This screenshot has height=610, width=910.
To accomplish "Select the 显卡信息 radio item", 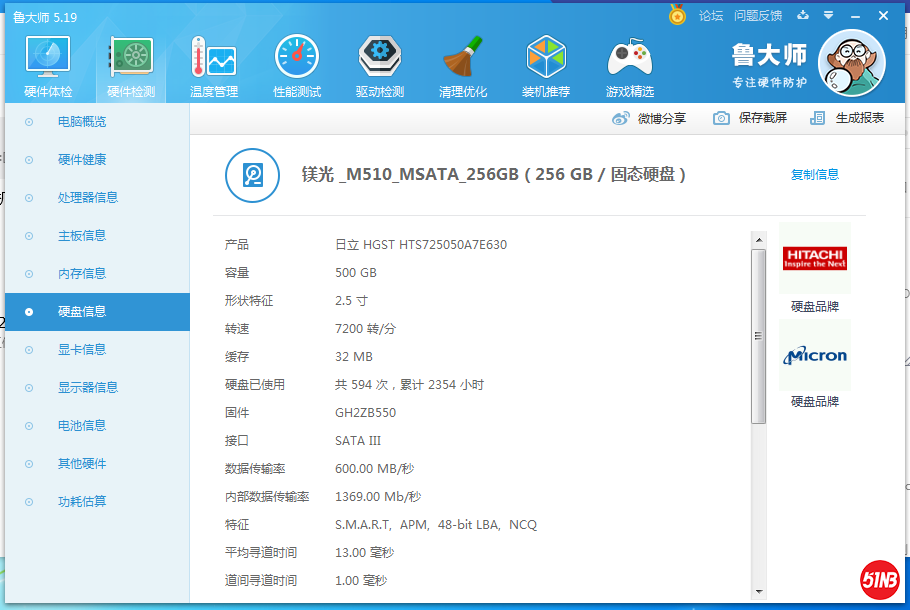I will 82,350.
